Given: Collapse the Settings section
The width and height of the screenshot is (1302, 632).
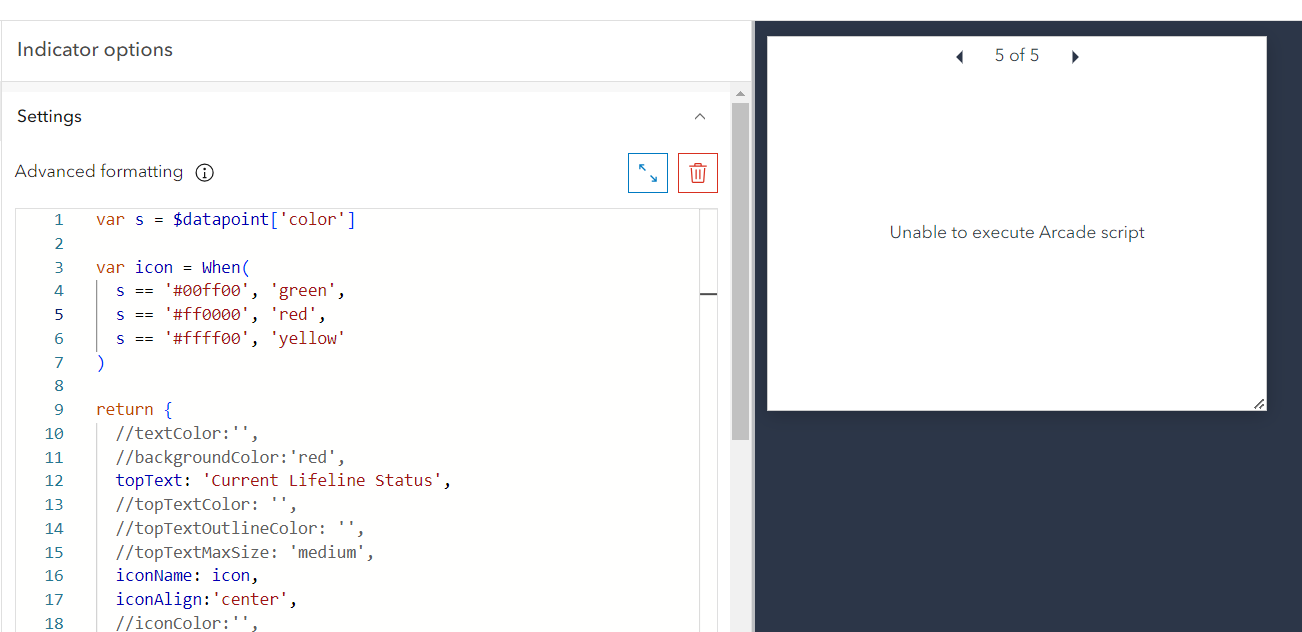Looking at the screenshot, I should (x=700, y=116).
